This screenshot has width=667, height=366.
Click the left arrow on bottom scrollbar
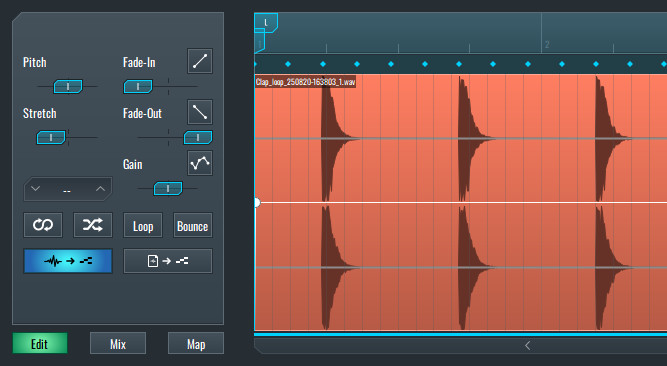(527, 346)
